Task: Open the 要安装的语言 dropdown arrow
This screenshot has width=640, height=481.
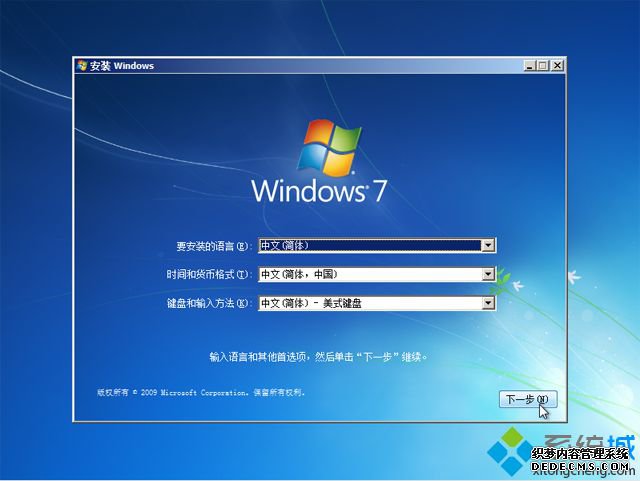Action: pos(488,245)
